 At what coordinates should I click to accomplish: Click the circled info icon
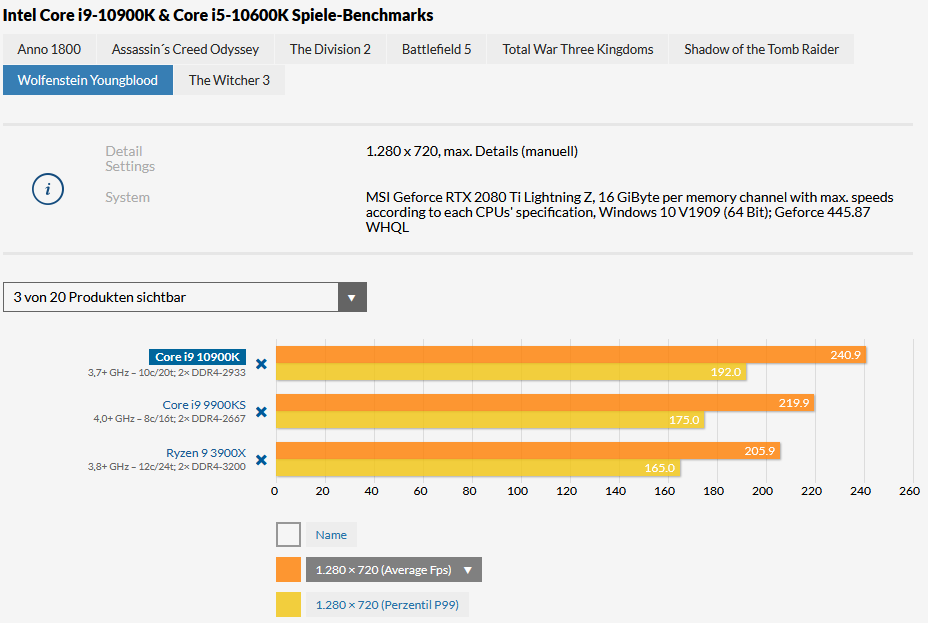tap(48, 189)
